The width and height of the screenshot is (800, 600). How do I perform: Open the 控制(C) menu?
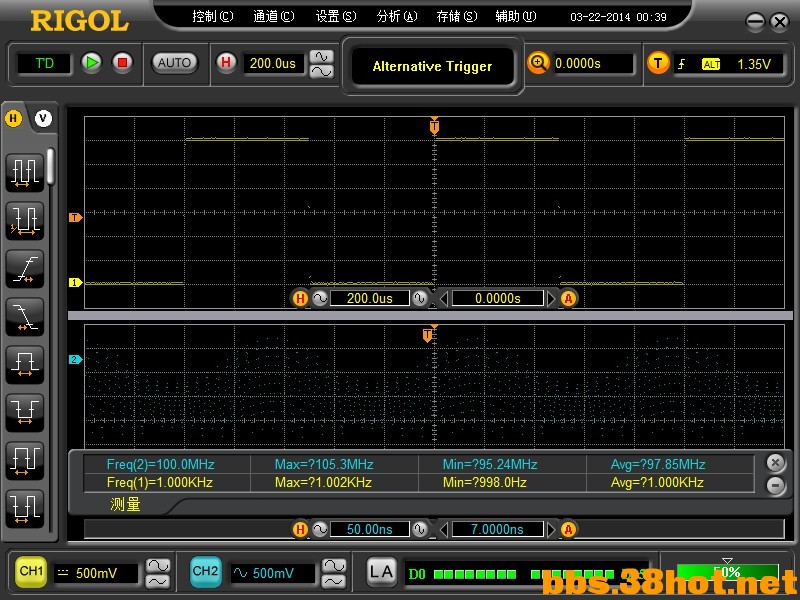tap(213, 17)
